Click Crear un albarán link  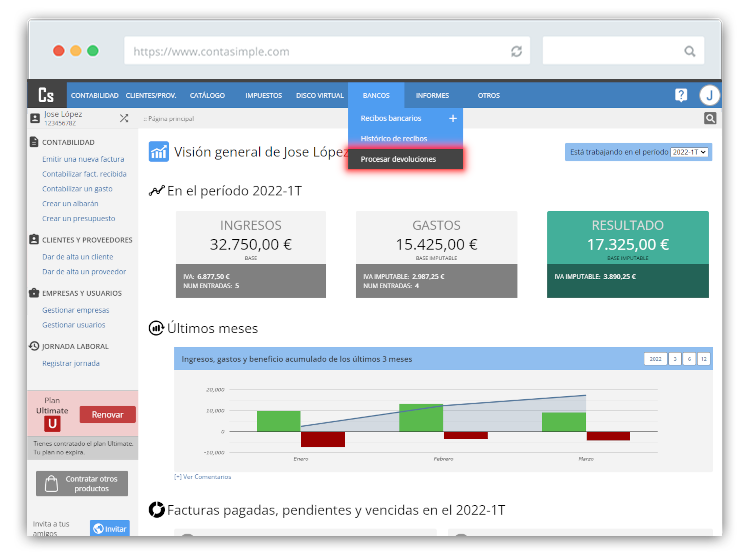pos(70,203)
